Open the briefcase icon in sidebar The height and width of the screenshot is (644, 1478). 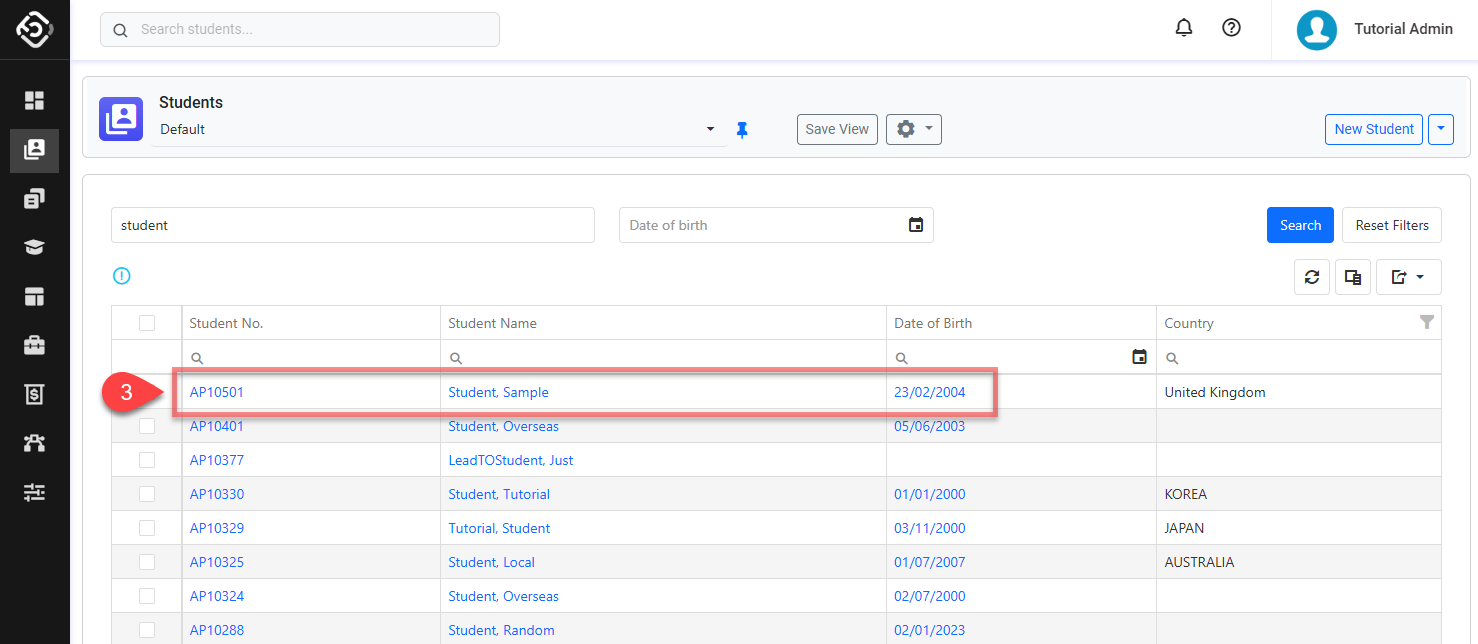click(x=35, y=345)
